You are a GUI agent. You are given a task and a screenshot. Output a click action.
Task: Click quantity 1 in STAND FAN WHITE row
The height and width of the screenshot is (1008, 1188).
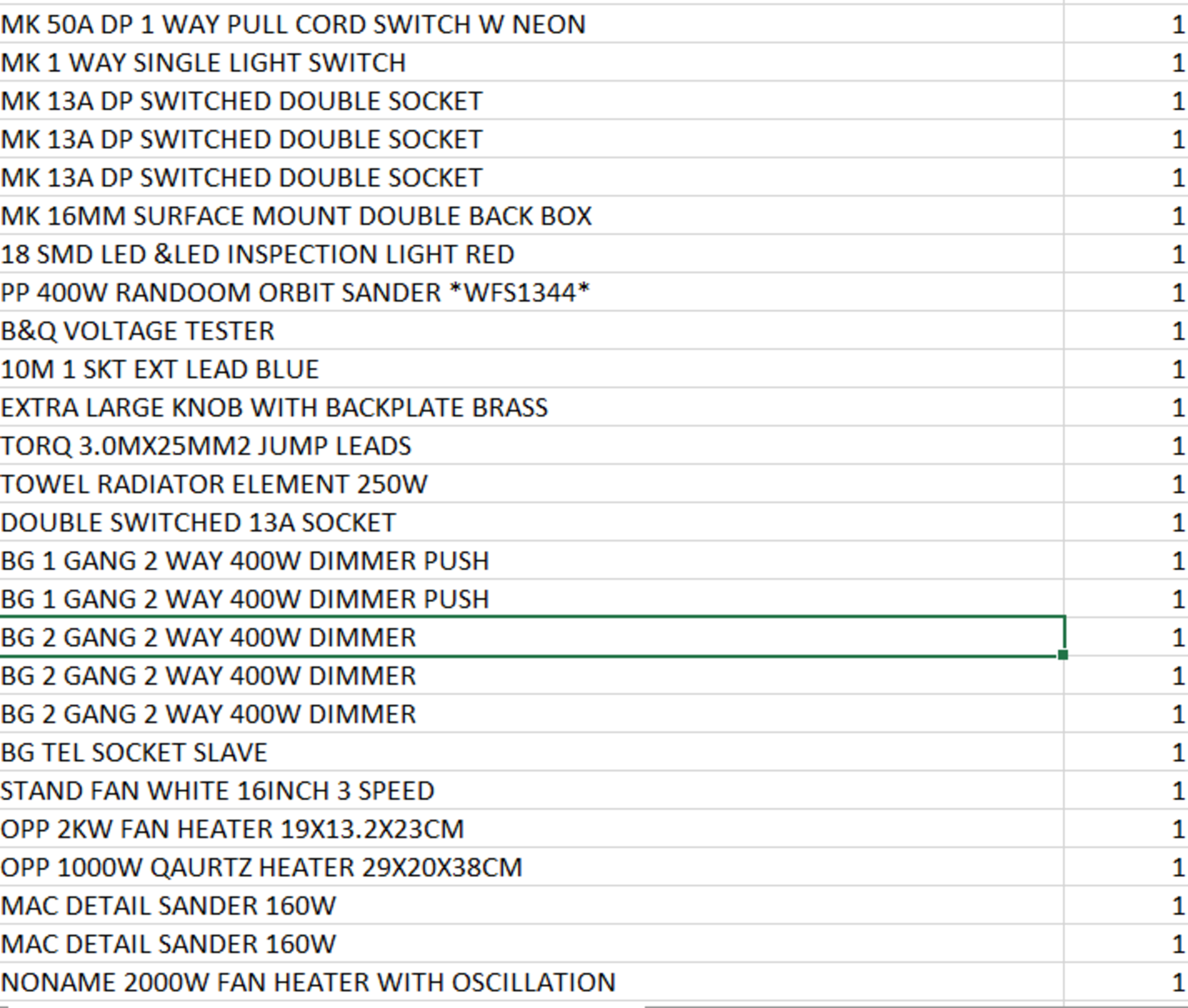coord(1126,791)
